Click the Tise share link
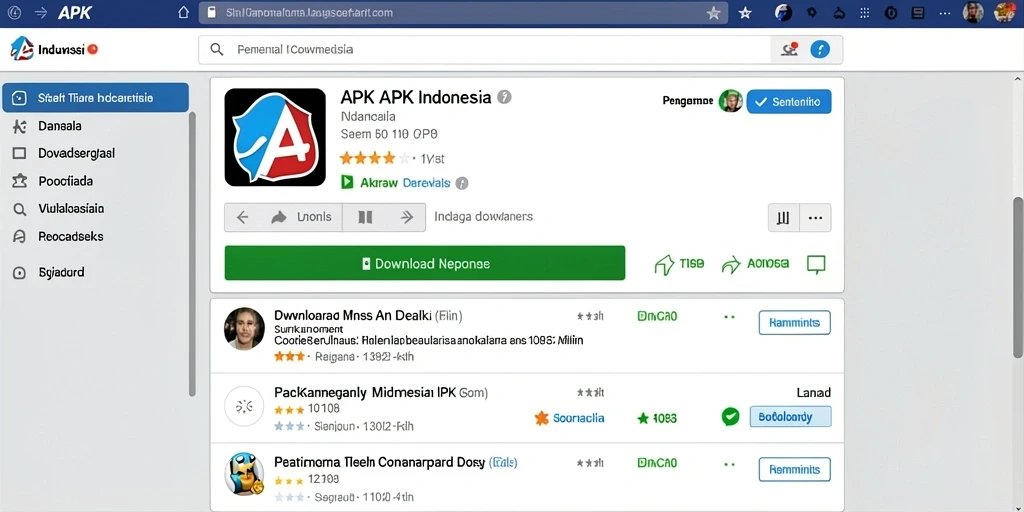1024x512 pixels. click(x=679, y=264)
